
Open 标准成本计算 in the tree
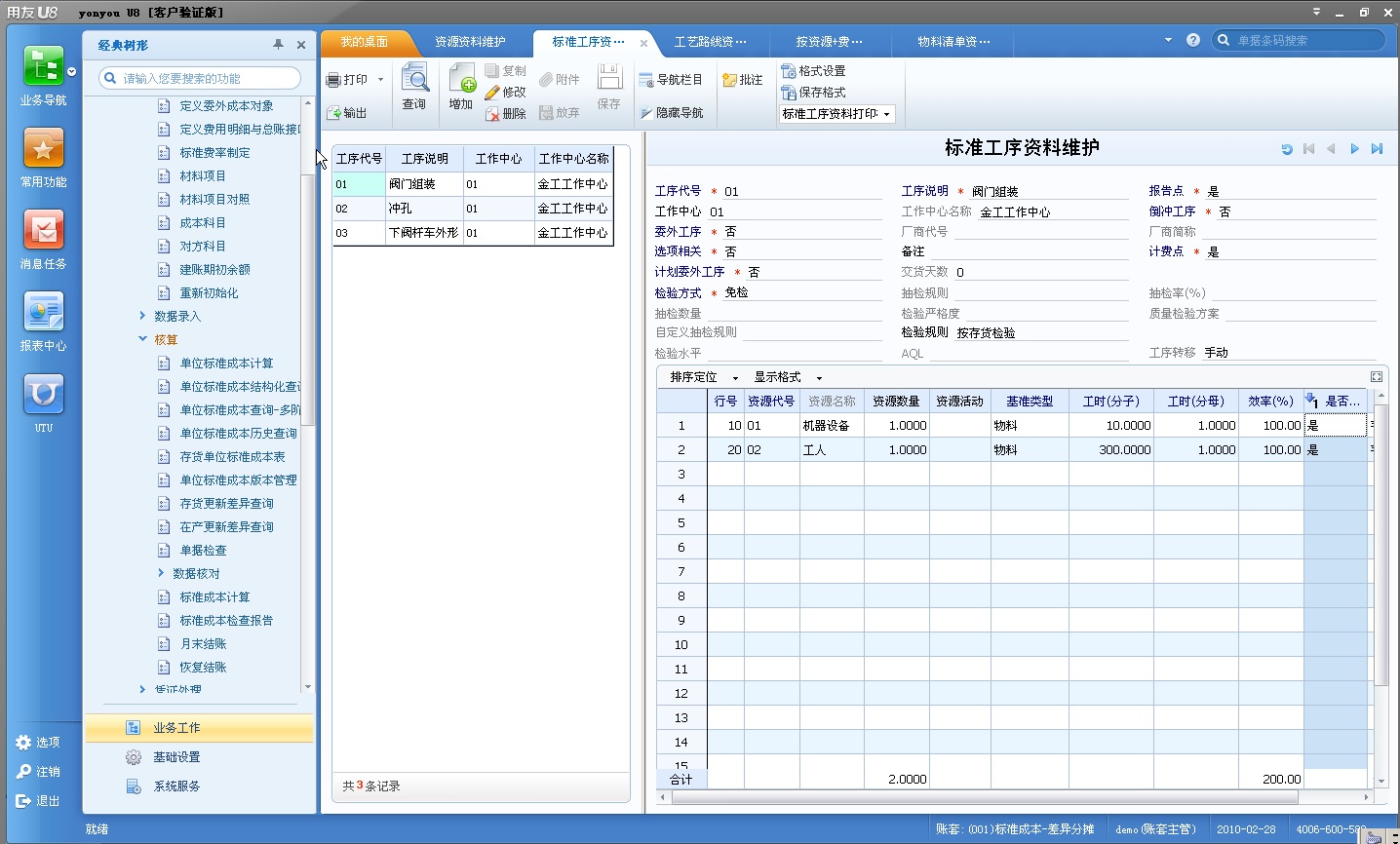(214, 597)
